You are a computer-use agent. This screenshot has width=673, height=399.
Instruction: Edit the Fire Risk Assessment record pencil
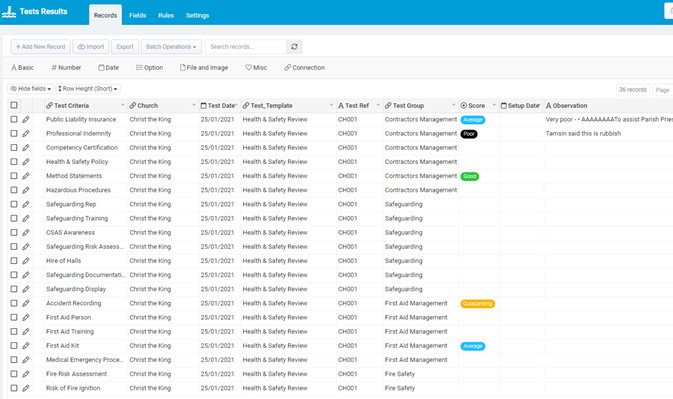pos(26,374)
